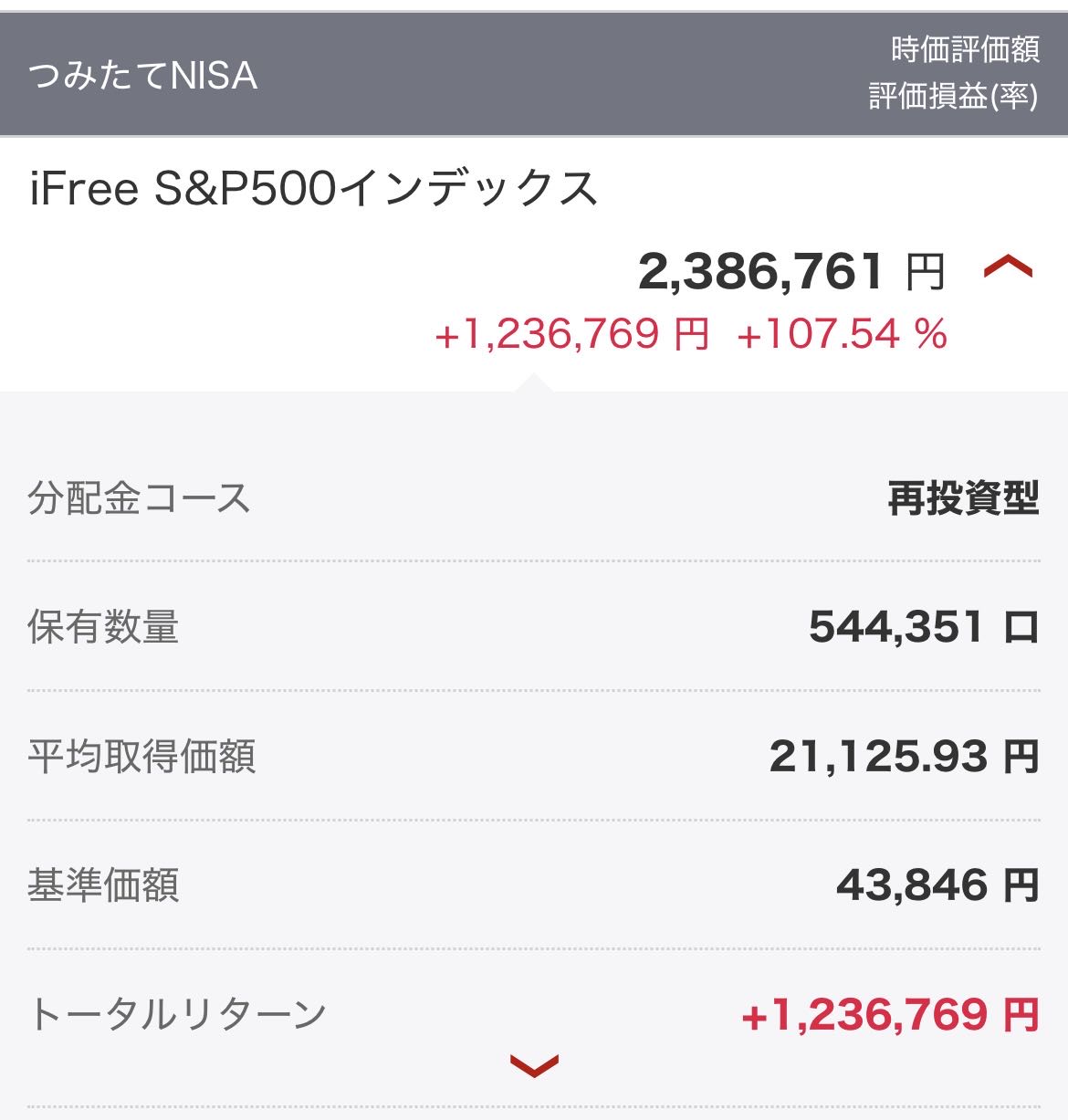The height and width of the screenshot is (1120, 1068).
Task: Click the 43,846 円 base price value
Action: point(937,885)
